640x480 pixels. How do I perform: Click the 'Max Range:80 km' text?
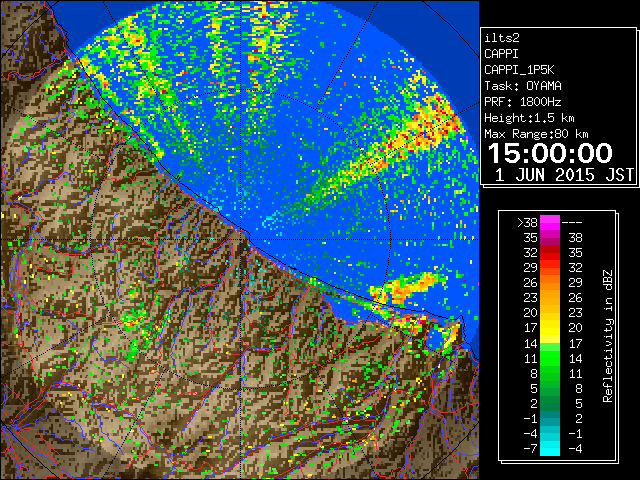[536, 134]
